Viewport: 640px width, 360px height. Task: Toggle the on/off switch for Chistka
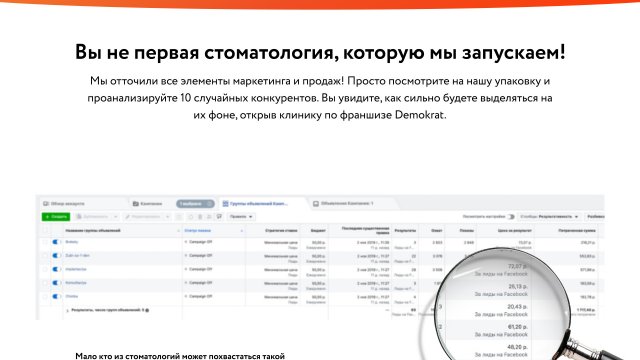[x=56, y=296]
